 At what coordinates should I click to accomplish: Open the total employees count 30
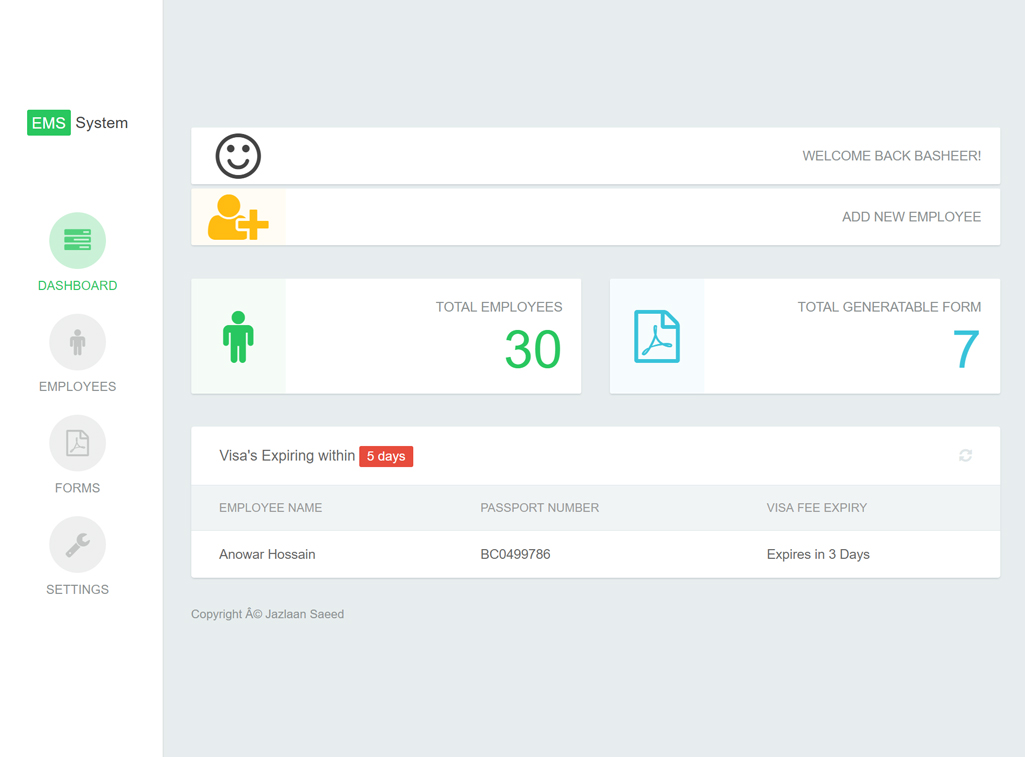click(x=532, y=349)
